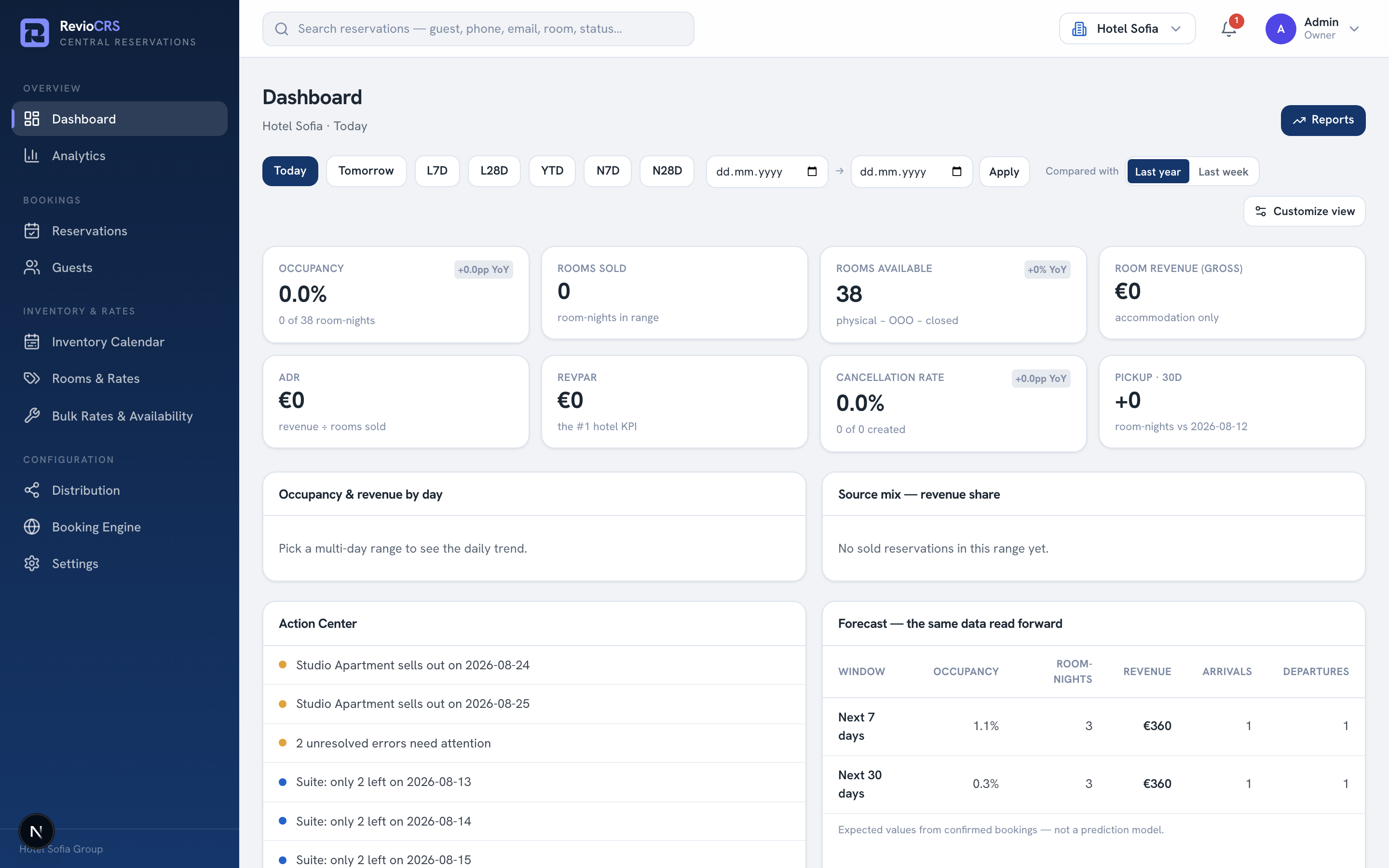The height and width of the screenshot is (868, 1389).
Task: Click the Bulk Rates wrench icon
Action: coord(31,416)
